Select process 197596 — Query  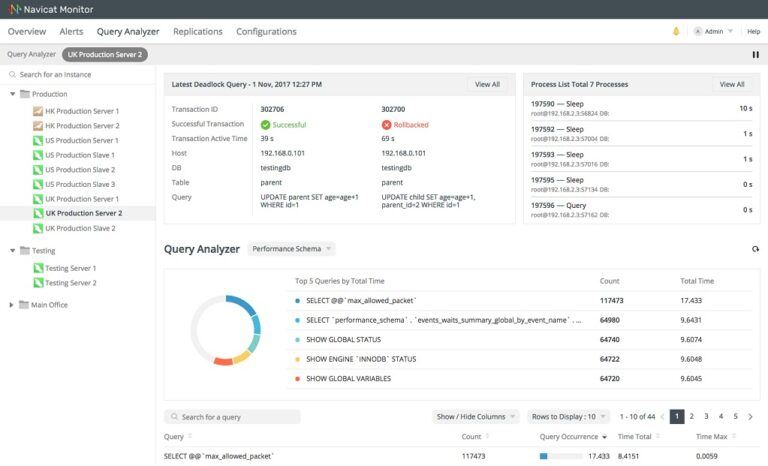pyautogui.click(x=642, y=210)
